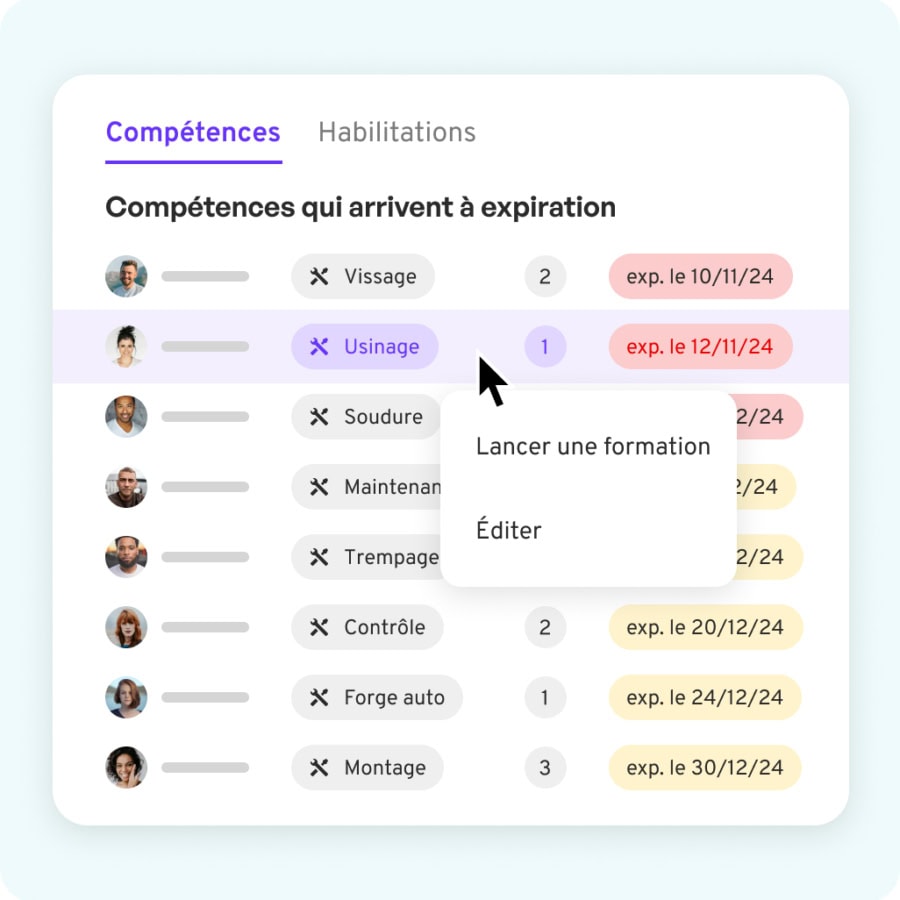Click the tools icon in Vissage chip

tap(319, 277)
